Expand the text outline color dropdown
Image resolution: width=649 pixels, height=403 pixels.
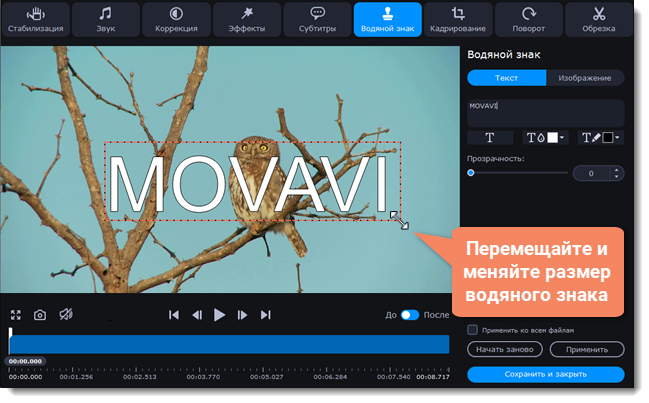click(617, 137)
